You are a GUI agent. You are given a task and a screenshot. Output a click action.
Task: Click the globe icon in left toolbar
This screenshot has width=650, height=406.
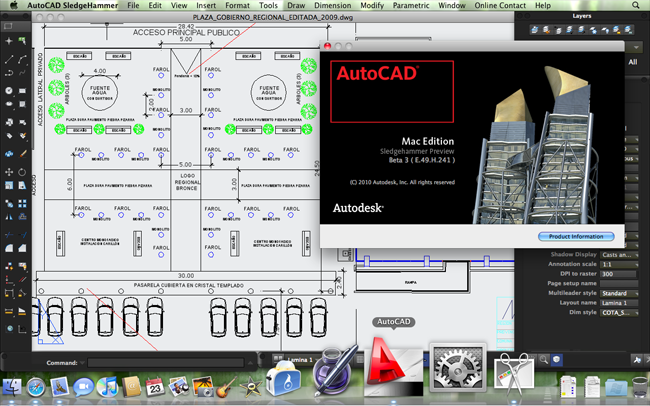[x=9, y=329]
